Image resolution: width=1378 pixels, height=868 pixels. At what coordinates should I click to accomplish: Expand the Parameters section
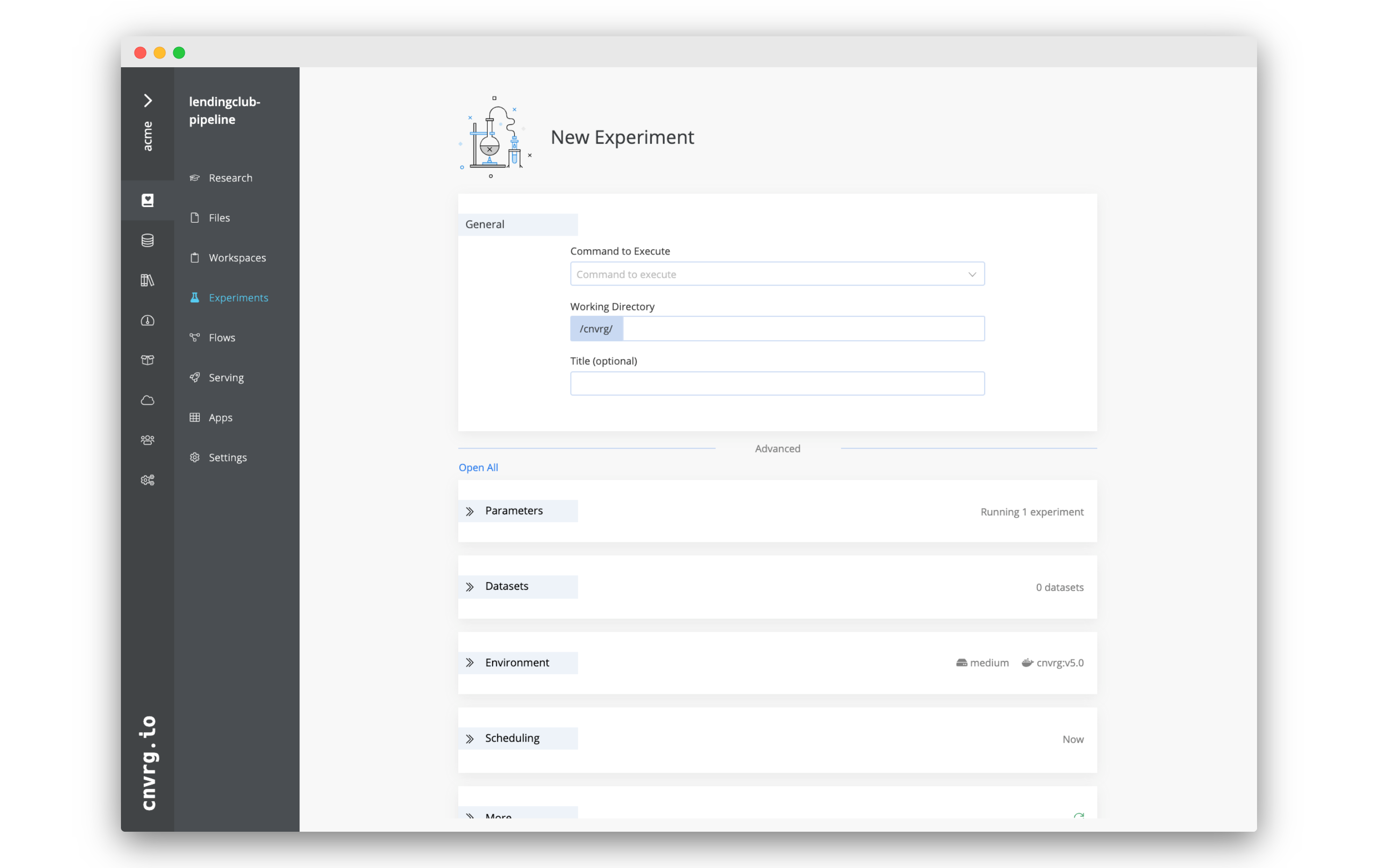pyautogui.click(x=469, y=510)
